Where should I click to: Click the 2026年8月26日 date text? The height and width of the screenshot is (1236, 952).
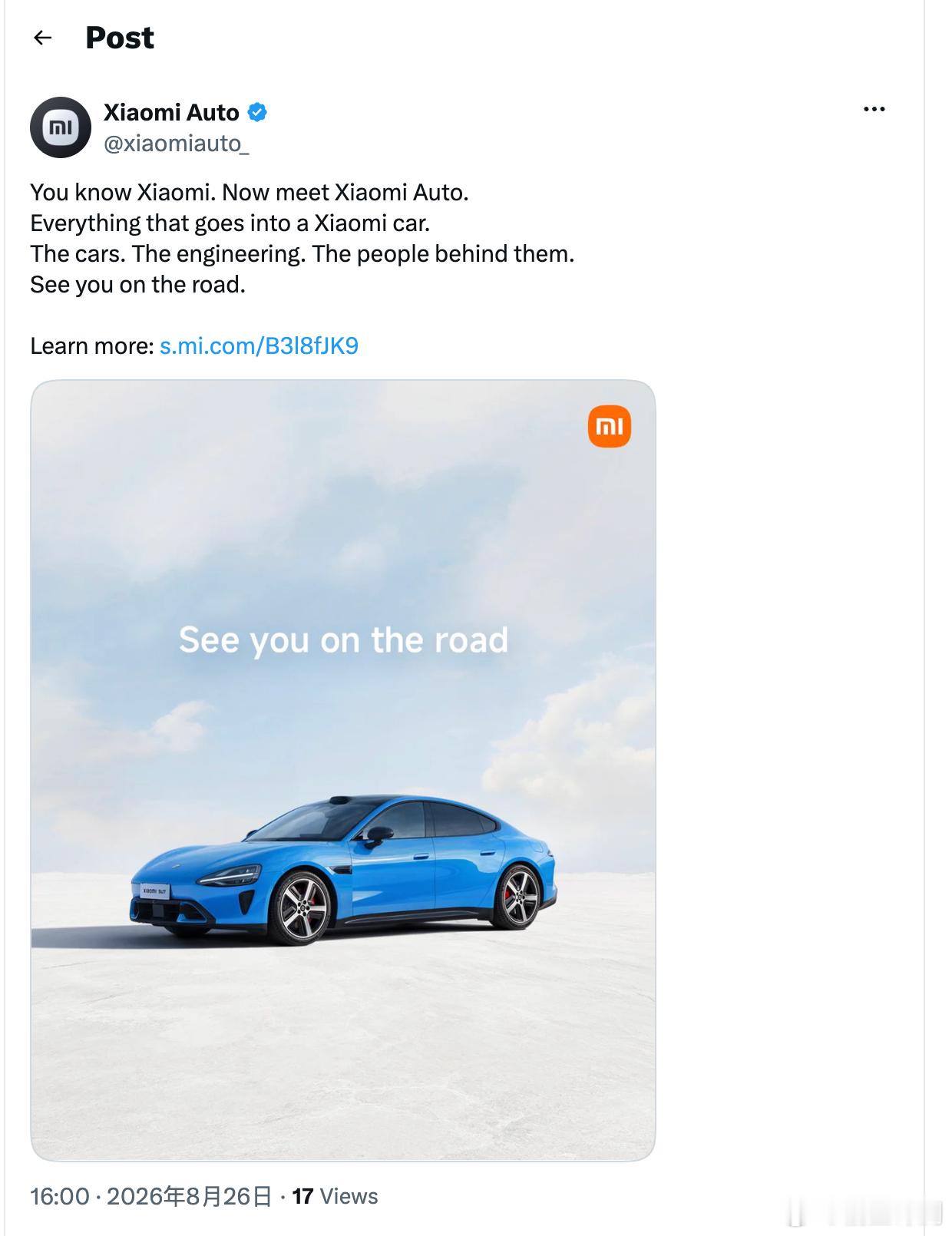pos(190,1196)
